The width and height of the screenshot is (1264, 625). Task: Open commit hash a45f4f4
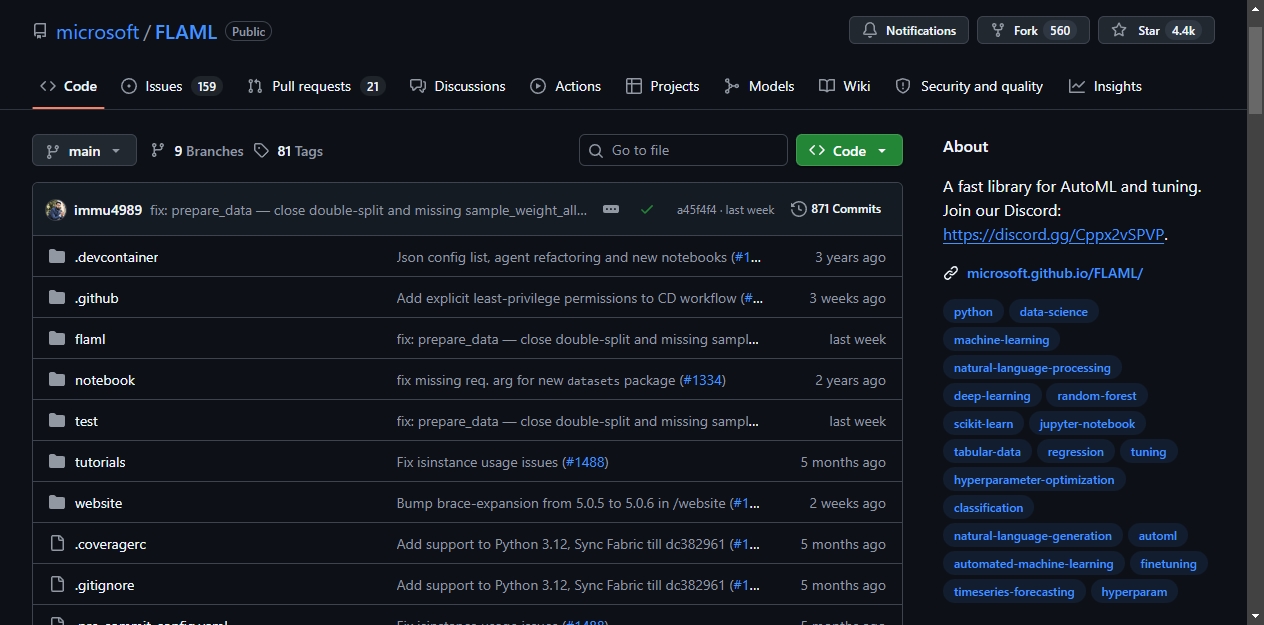click(x=697, y=210)
